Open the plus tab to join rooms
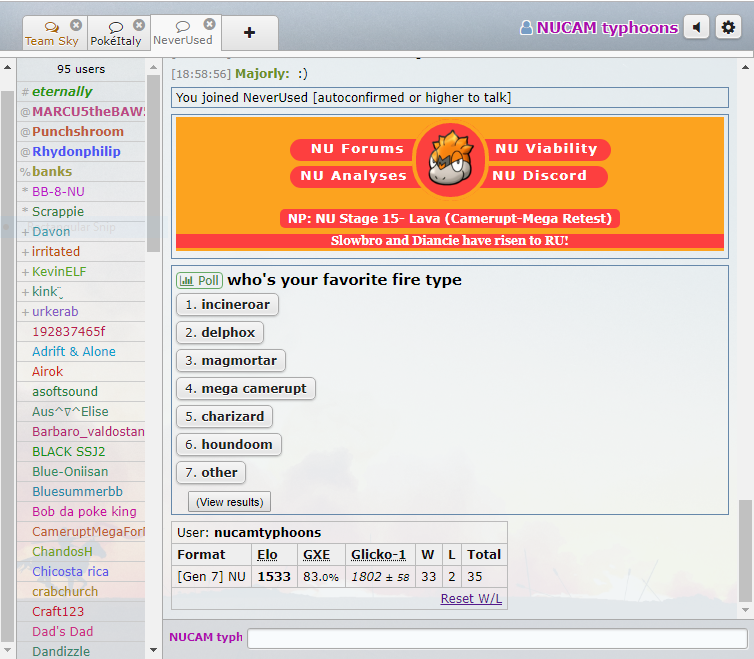 [250, 33]
